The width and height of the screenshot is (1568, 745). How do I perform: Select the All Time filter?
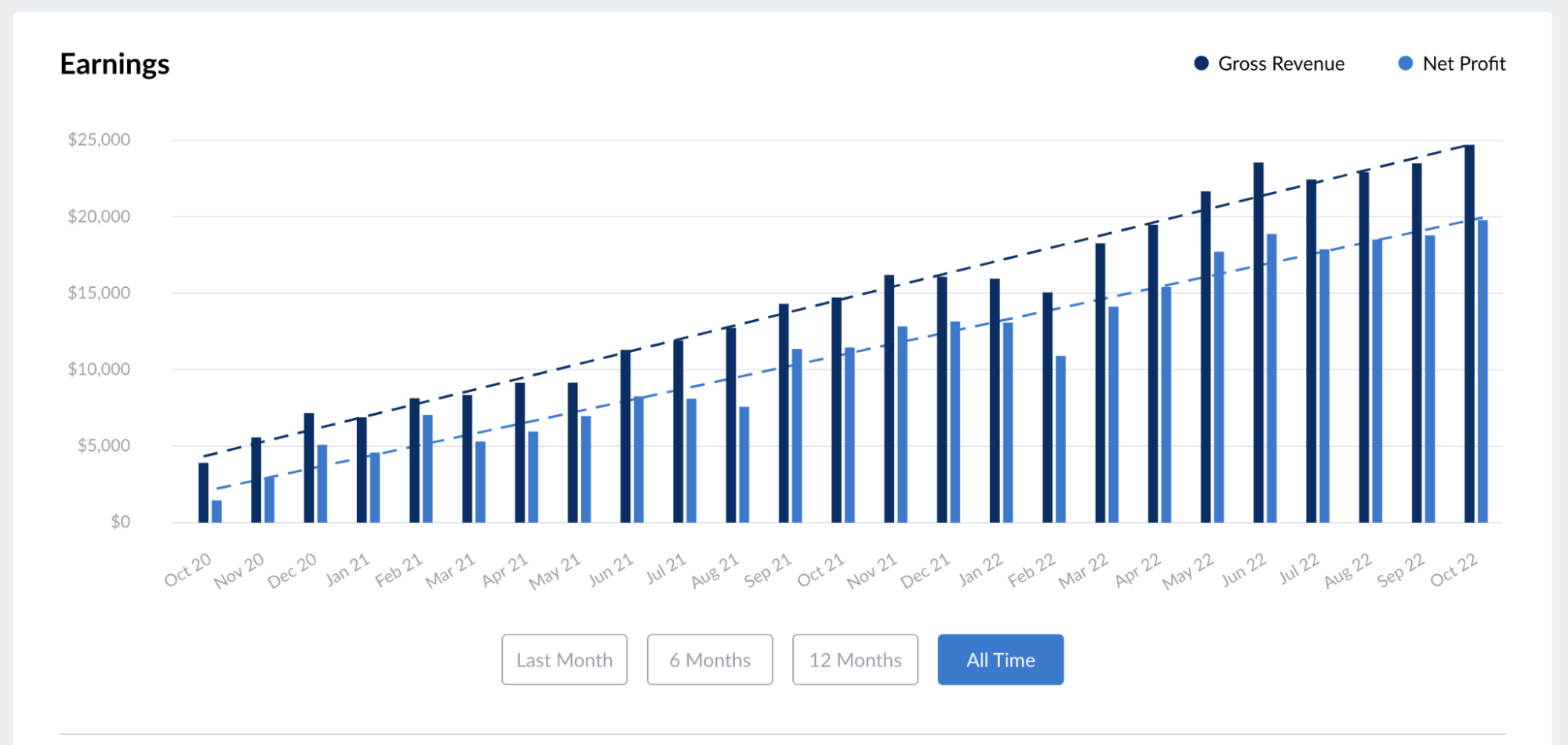[x=1000, y=660]
